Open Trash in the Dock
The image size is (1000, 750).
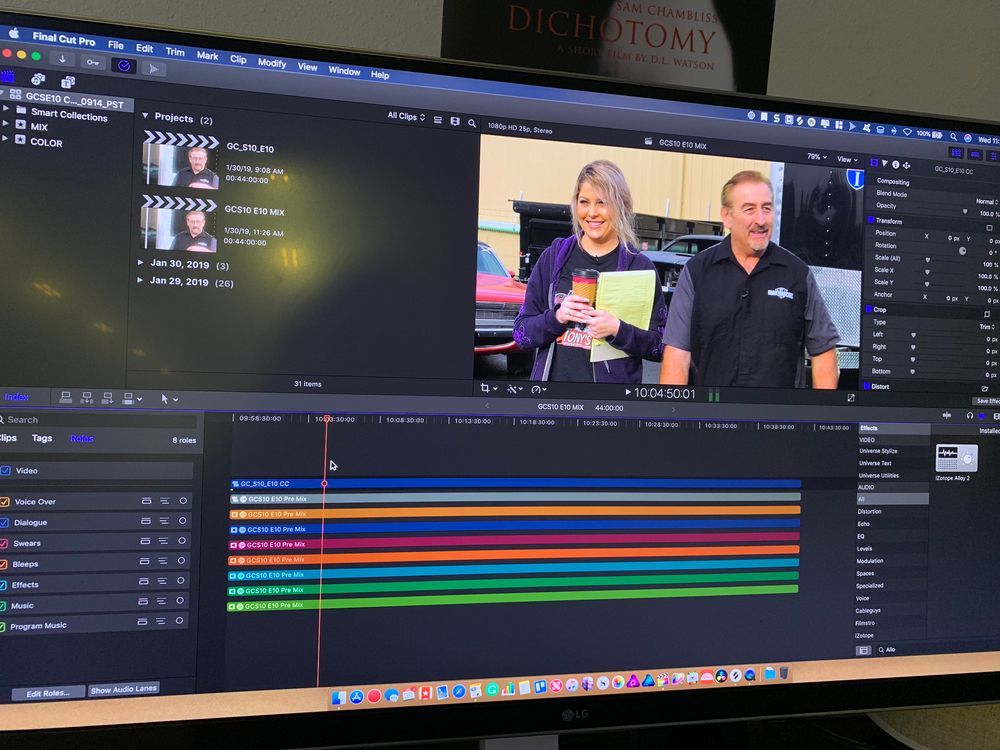tap(784, 673)
